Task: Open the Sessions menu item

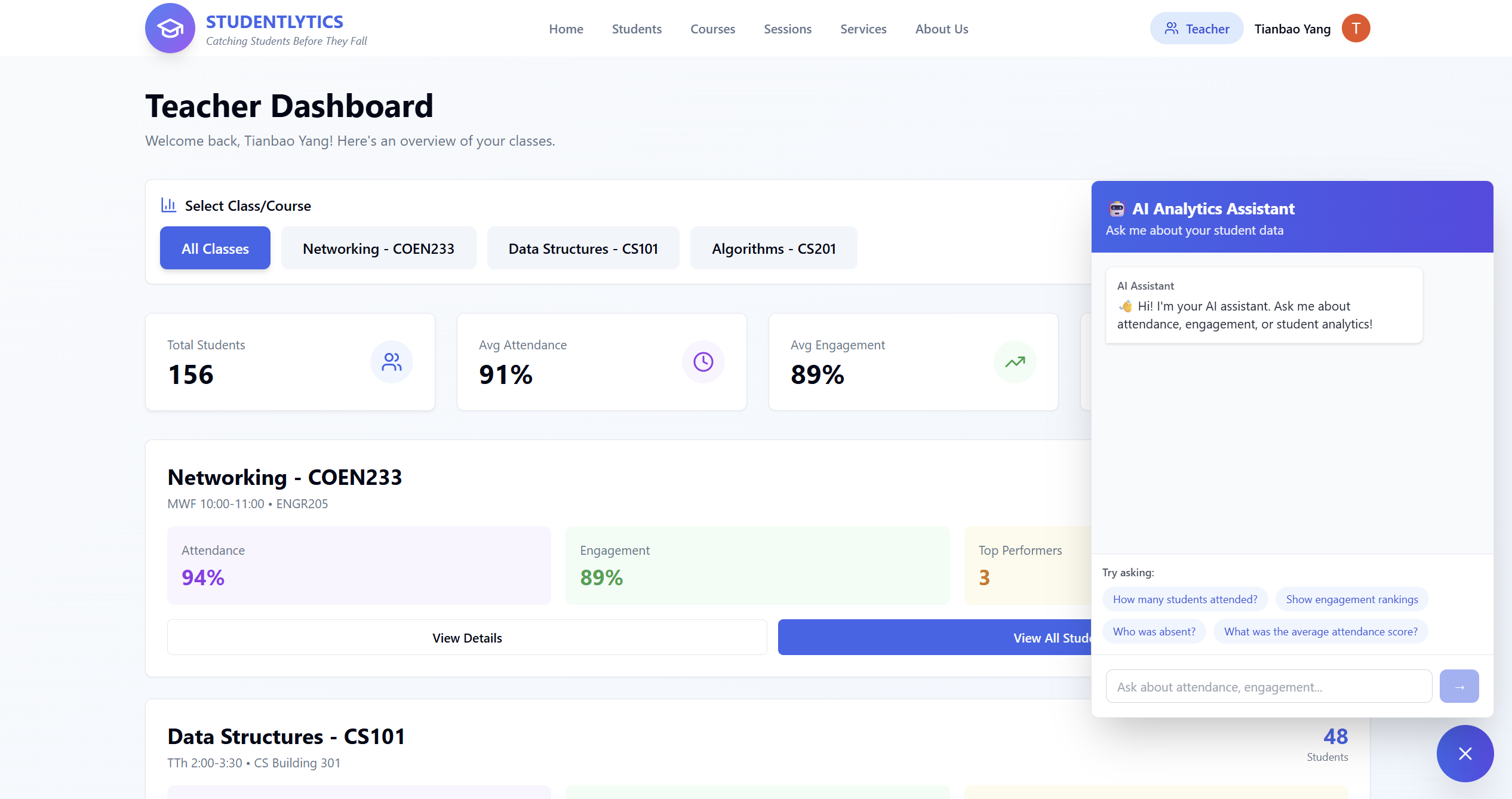Action: tap(787, 29)
